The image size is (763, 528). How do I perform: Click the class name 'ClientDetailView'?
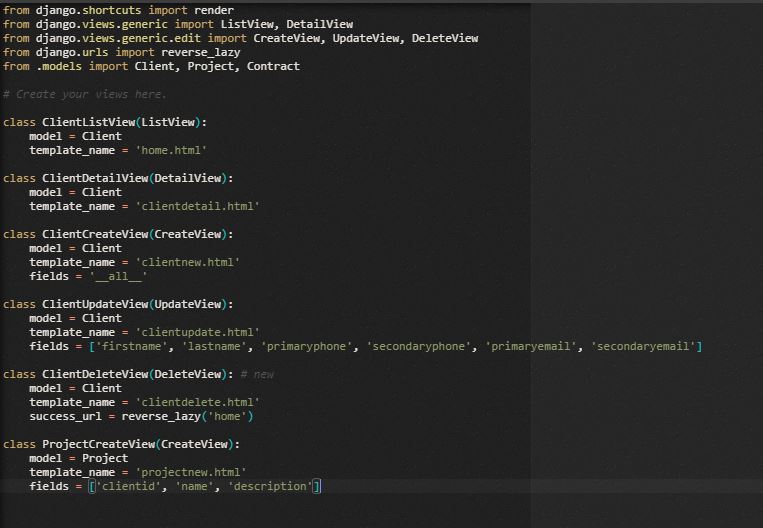click(95, 178)
